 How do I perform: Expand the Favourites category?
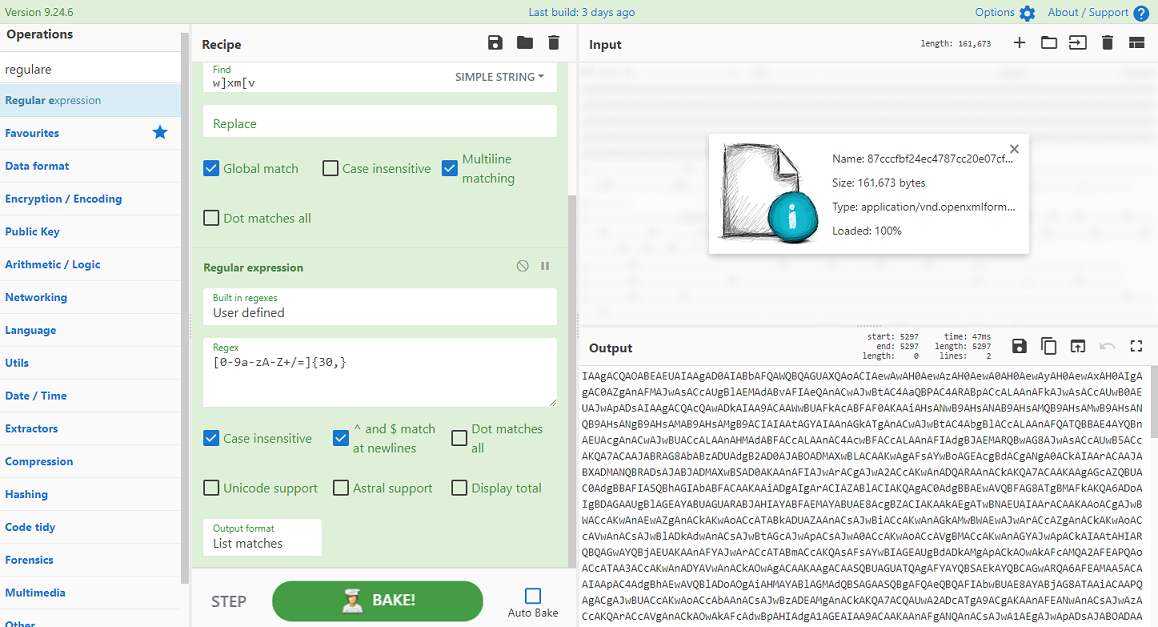point(90,133)
